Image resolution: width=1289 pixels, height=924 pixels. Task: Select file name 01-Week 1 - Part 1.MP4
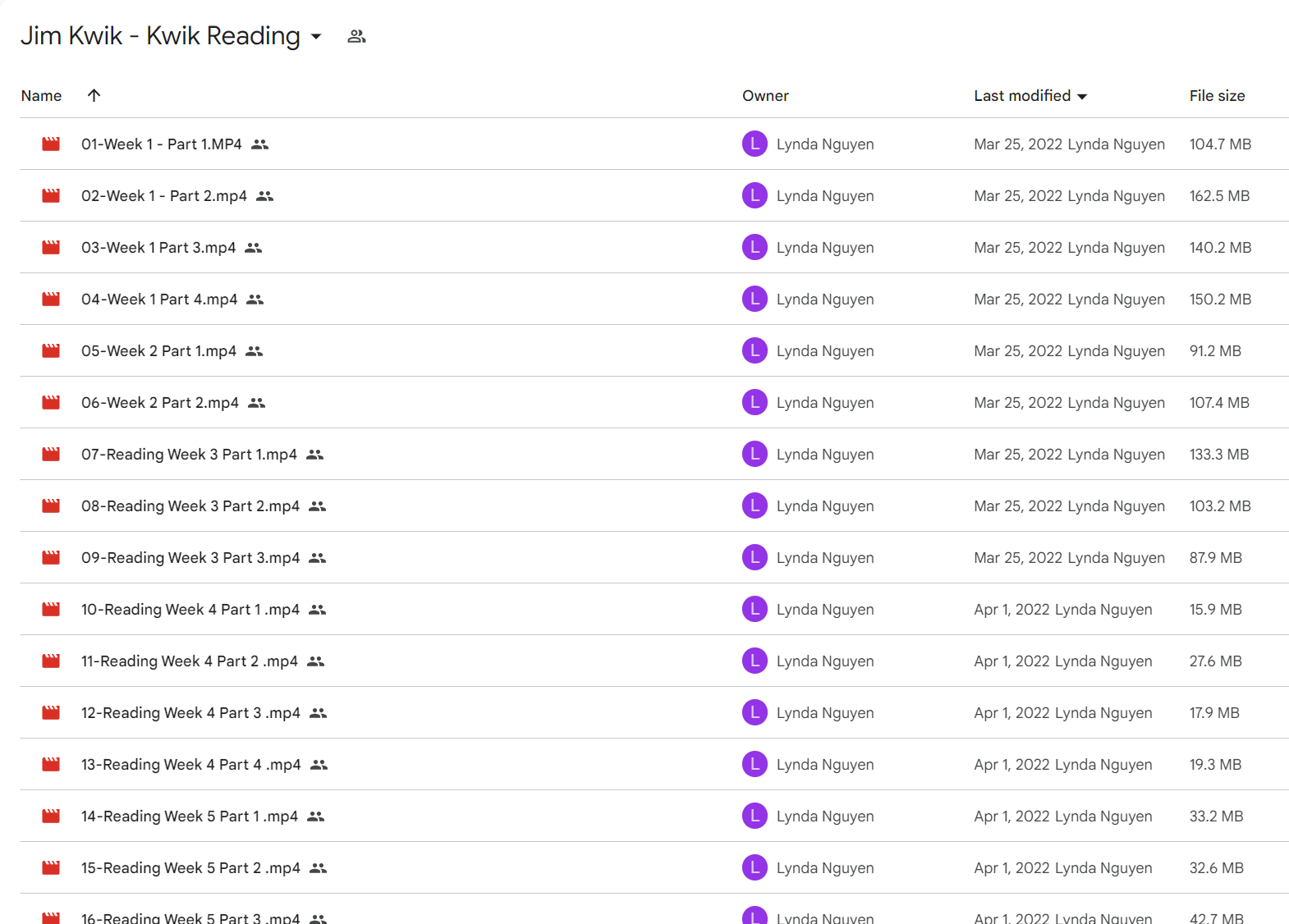(x=162, y=144)
